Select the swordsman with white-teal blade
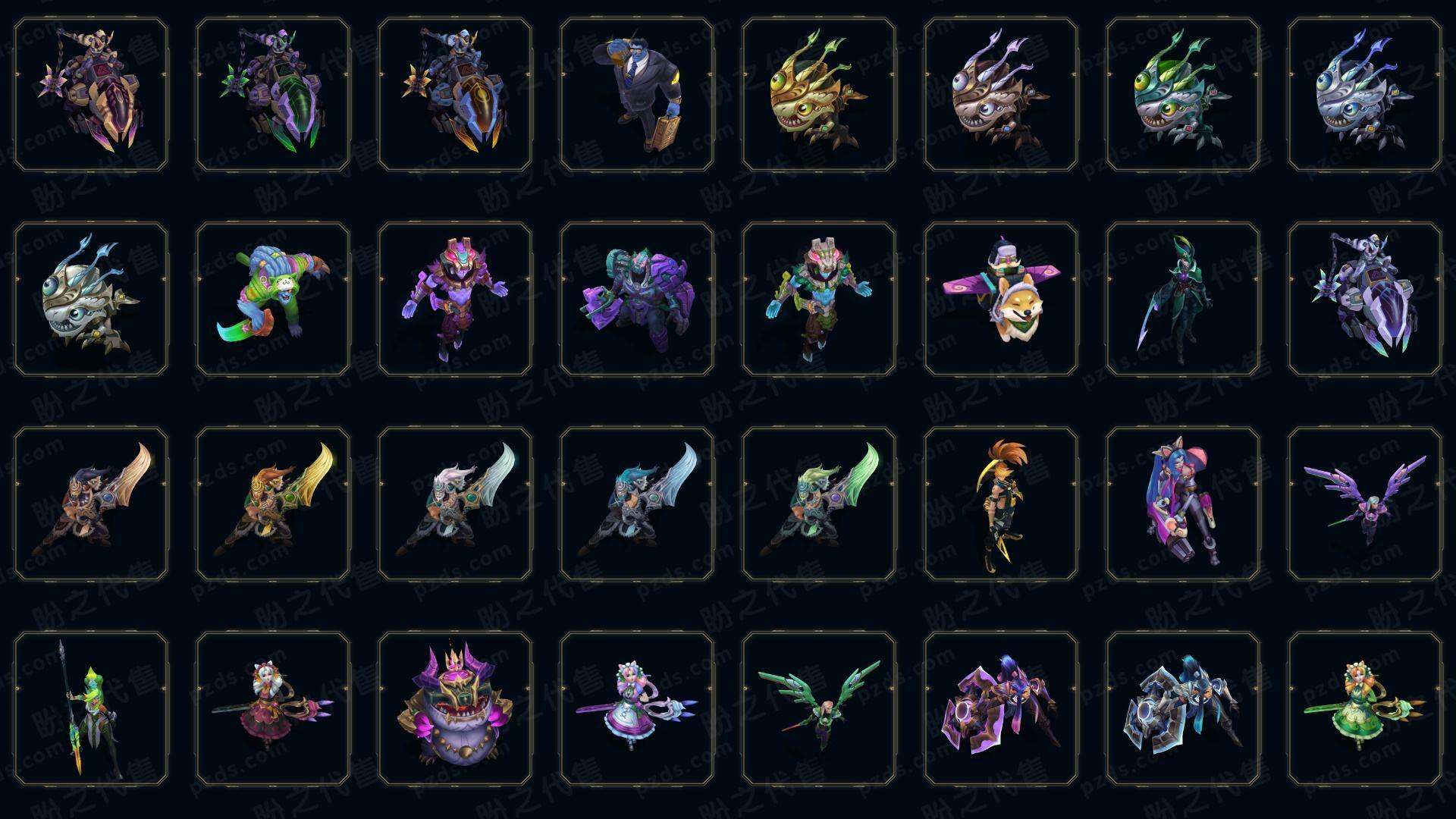 (455, 504)
